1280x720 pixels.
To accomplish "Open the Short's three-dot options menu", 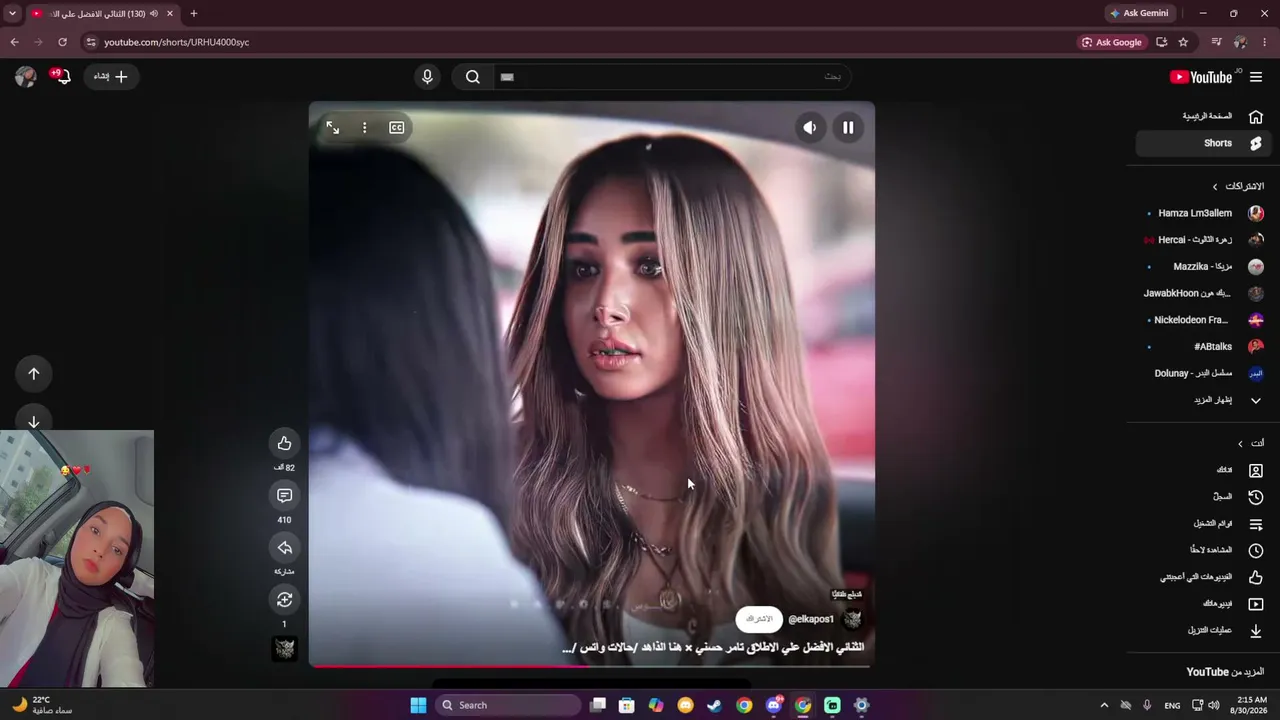I will [x=365, y=128].
